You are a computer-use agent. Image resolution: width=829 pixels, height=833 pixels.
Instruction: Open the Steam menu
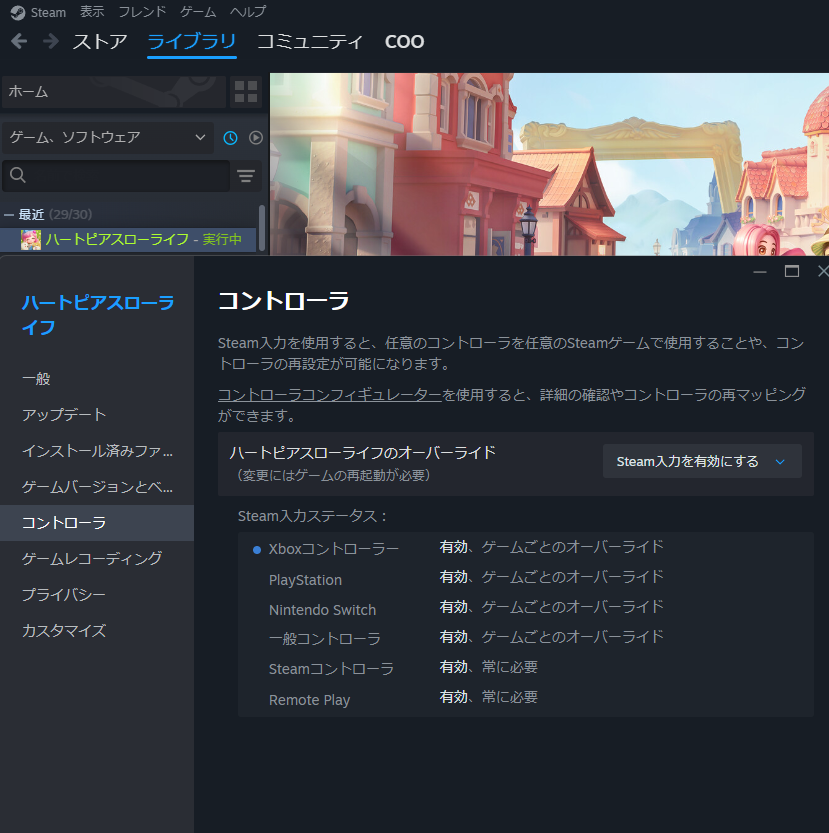click(48, 12)
